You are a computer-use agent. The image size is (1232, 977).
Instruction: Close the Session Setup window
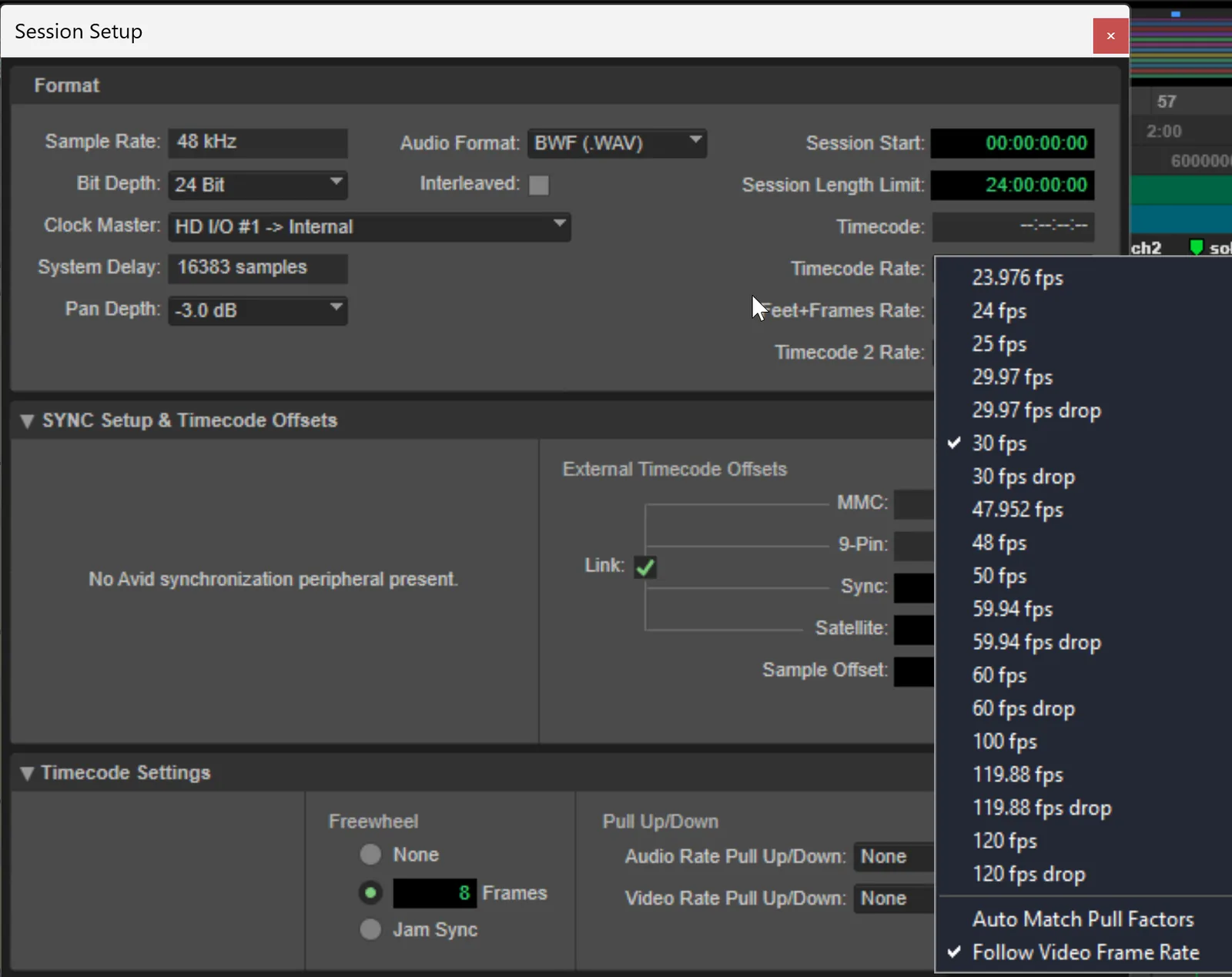tap(1110, 35)
